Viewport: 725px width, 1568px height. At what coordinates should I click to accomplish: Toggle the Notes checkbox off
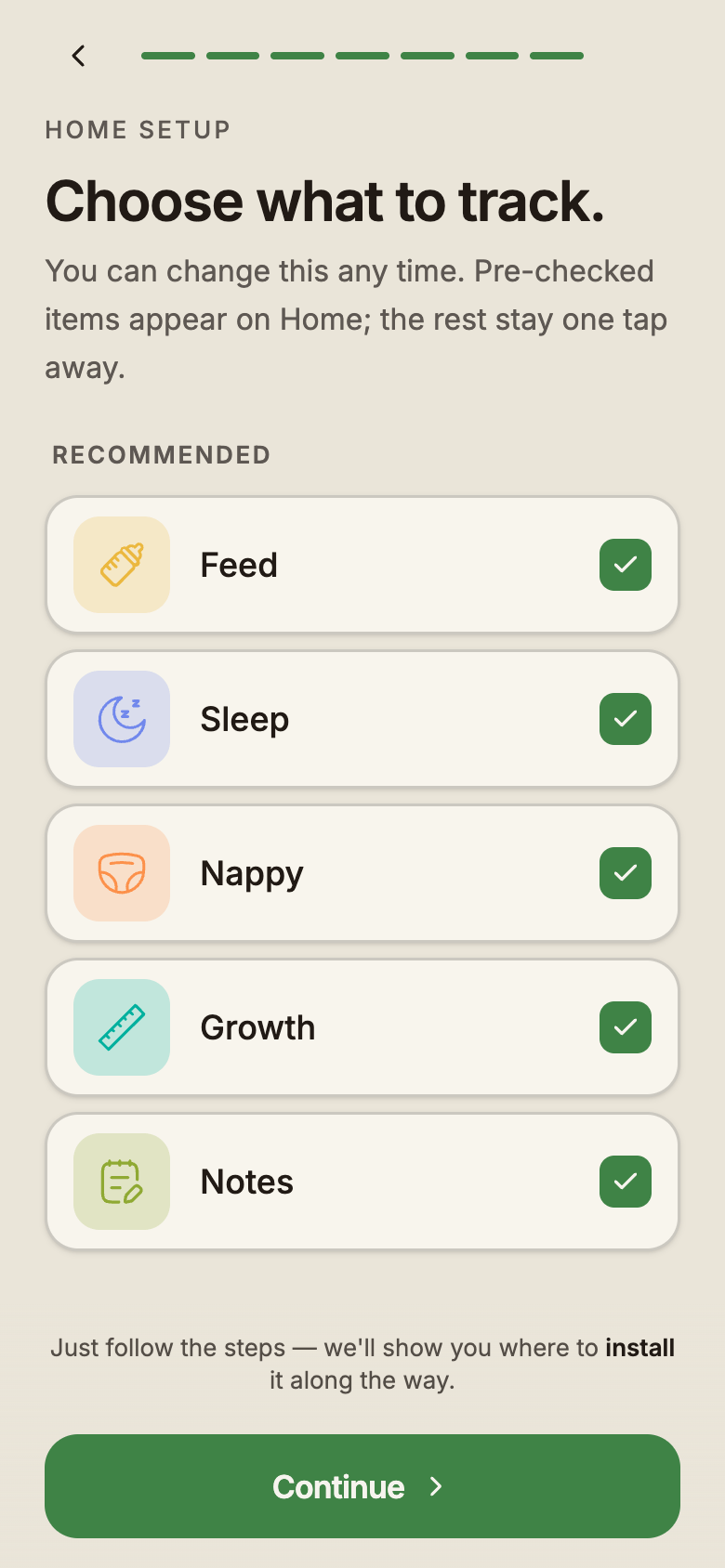pos(626,1182)
